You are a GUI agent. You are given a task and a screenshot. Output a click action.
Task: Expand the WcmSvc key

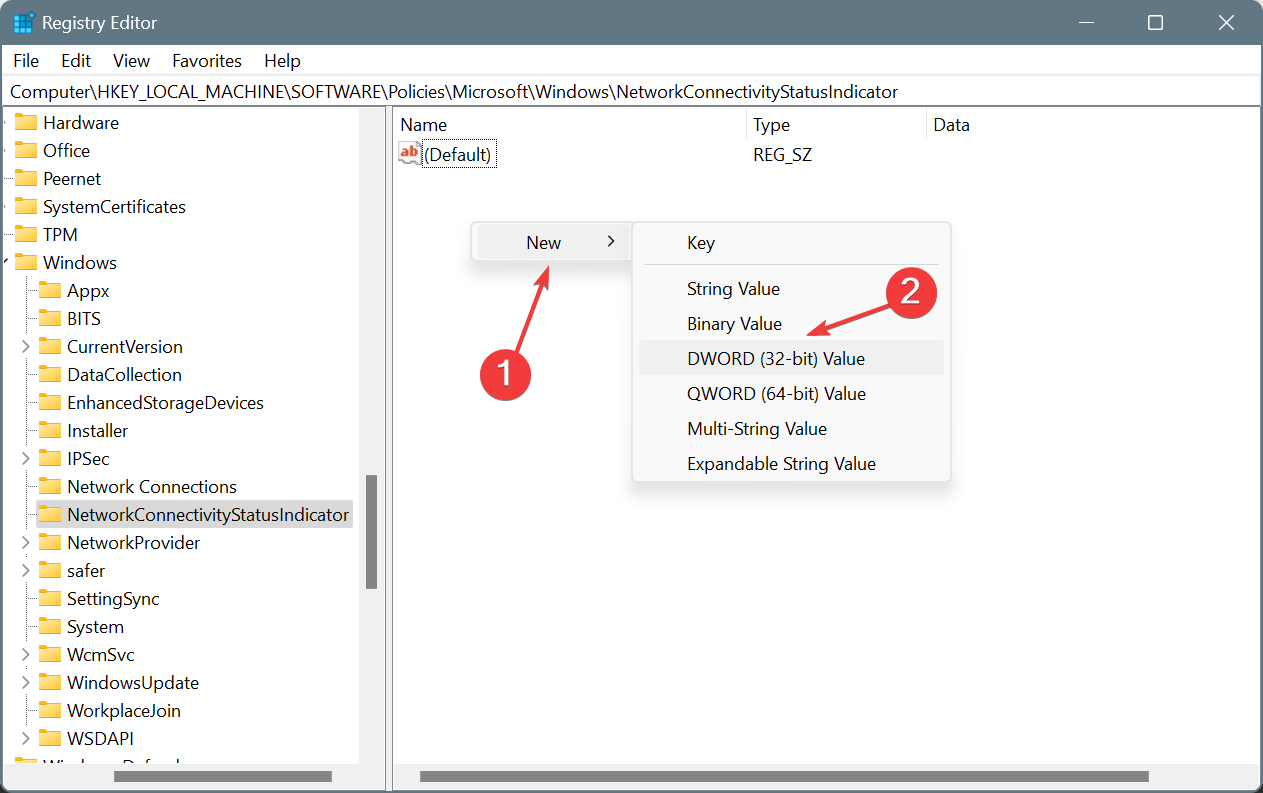25,655
